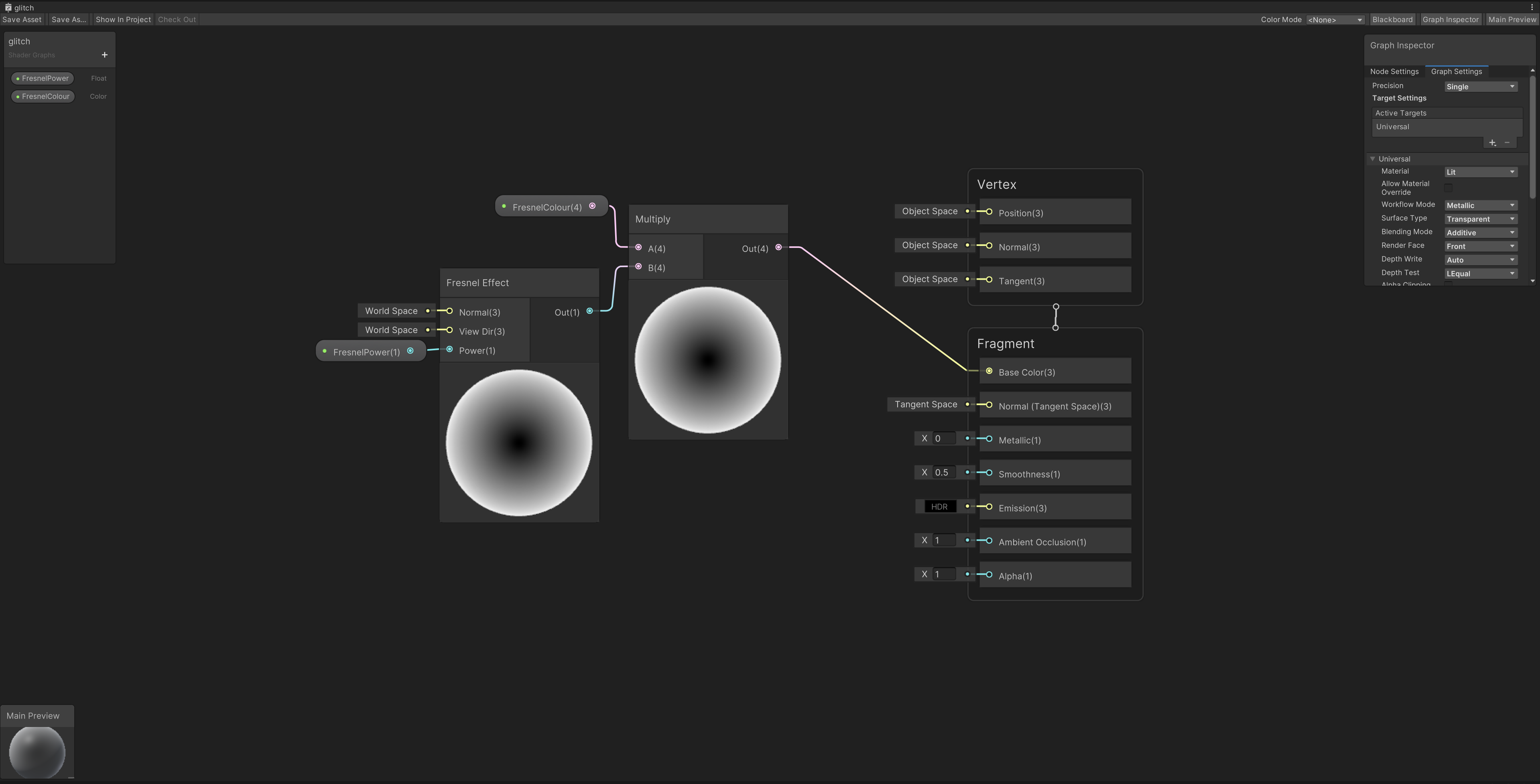Click the Out(4) output port on Multiply node
Viewport: 1540px width, 784px height.
point(778,247)
